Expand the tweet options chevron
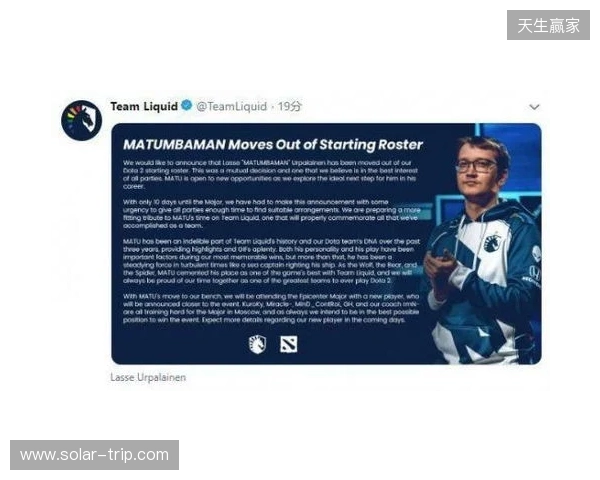The image size is (600, 480). click(534, 107)
